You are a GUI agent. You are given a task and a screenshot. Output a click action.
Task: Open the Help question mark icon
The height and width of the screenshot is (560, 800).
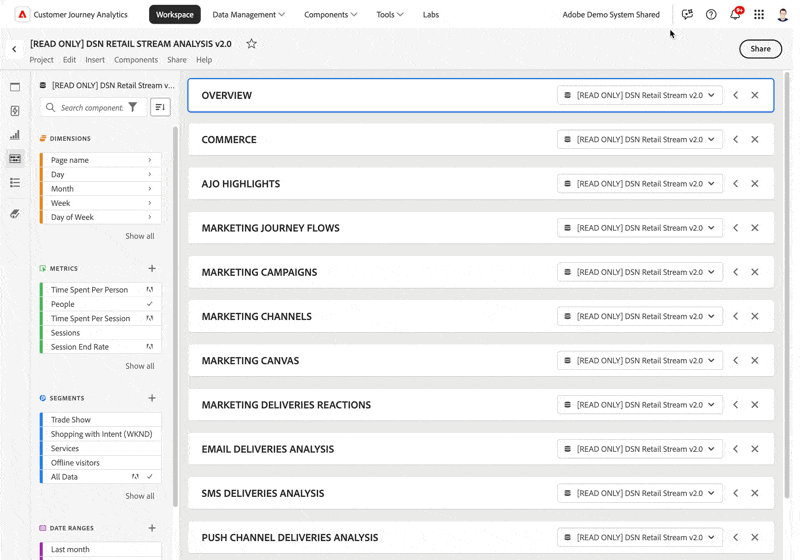tap(711, 14)
